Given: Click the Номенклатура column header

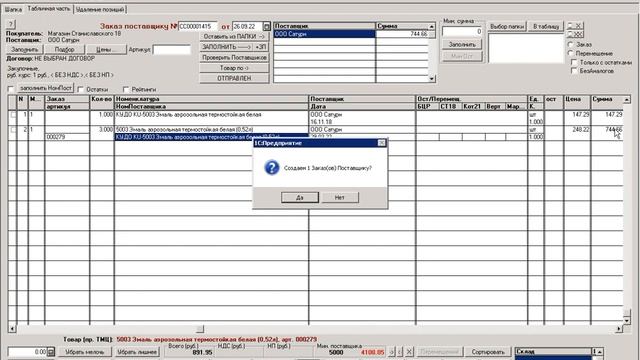Looking at the screenshot, I should click(x=211, y=99).
